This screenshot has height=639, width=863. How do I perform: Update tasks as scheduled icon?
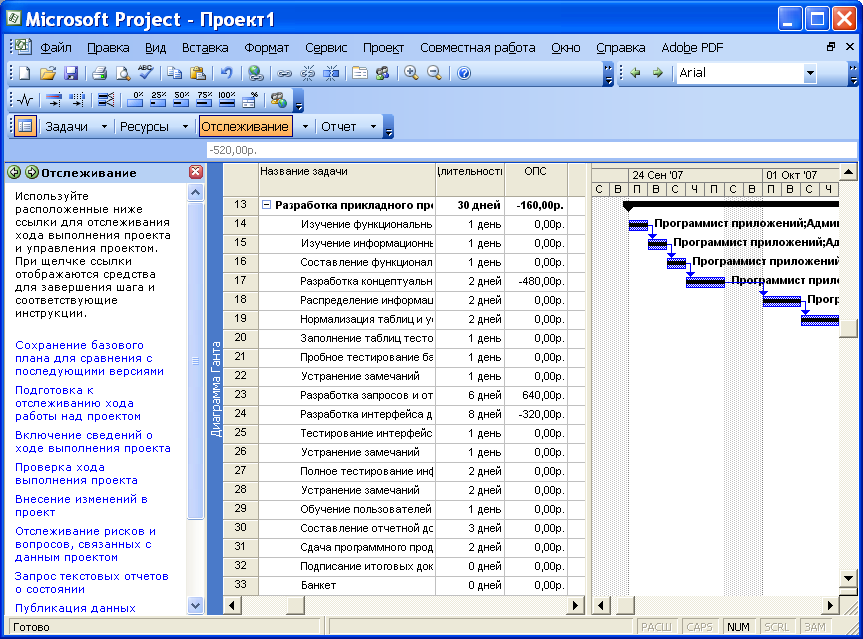pos(53,100)
